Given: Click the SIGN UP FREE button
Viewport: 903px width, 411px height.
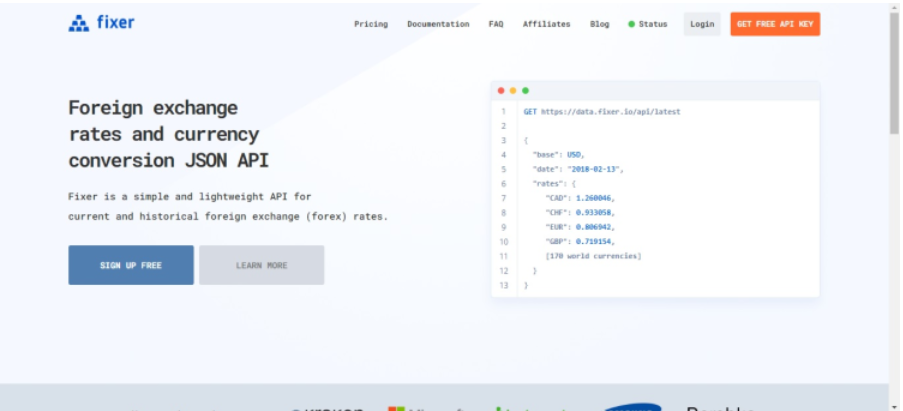Looking at the screenshot, I should [x=131, y=265].
